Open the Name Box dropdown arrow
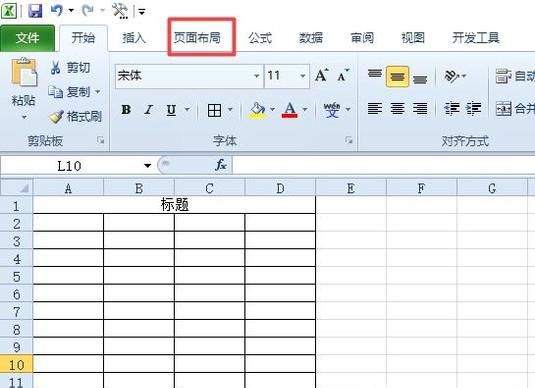 click(x=147, y=166)
